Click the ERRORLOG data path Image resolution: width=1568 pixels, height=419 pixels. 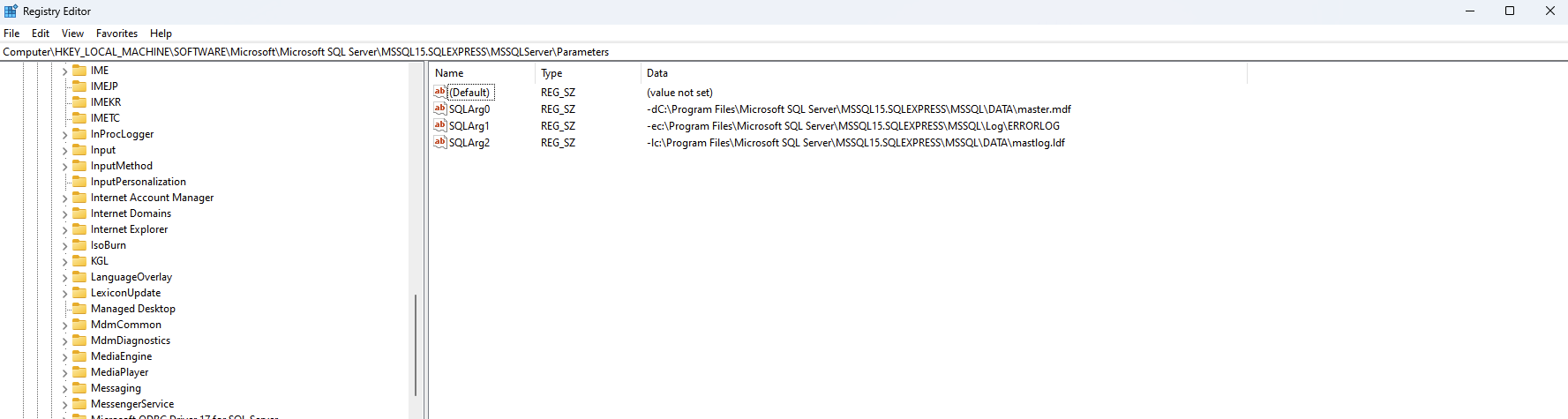click(x=853, y=126)
